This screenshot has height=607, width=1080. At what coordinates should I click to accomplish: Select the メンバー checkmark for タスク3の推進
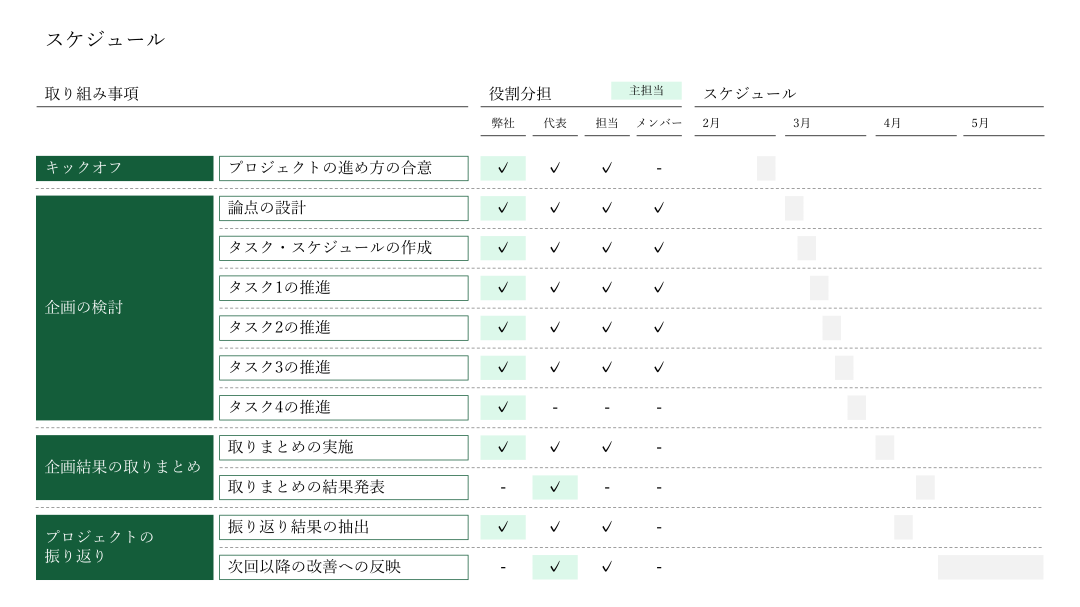(658, 368)
